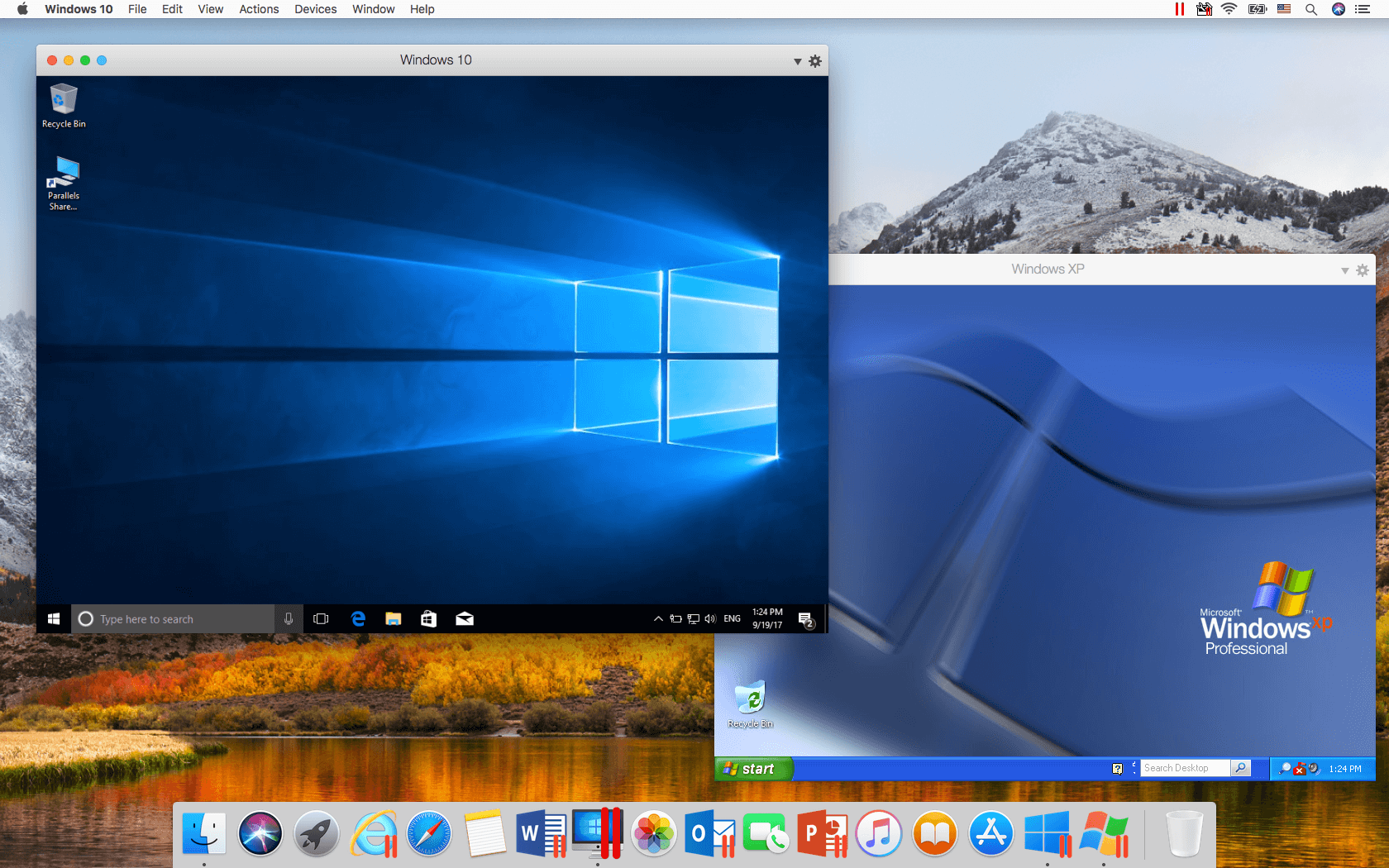1389x868 pixels.
Task: Open Windows XP VM configuration gear
Action: (1363, 270)
